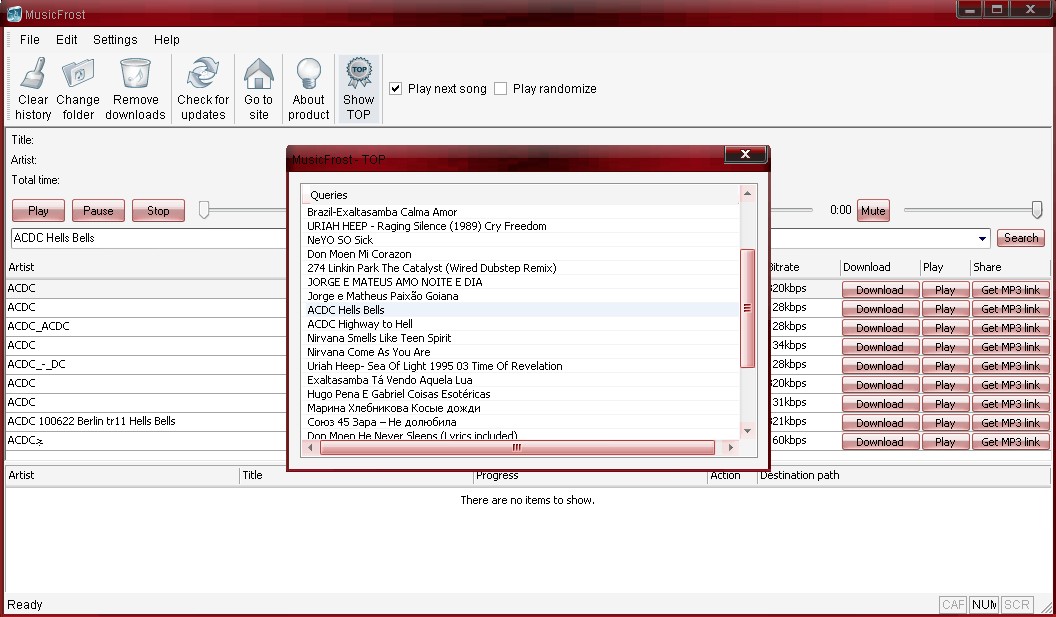Click the playback Play button
This screenshot has width=1056, height=617.
38,211
